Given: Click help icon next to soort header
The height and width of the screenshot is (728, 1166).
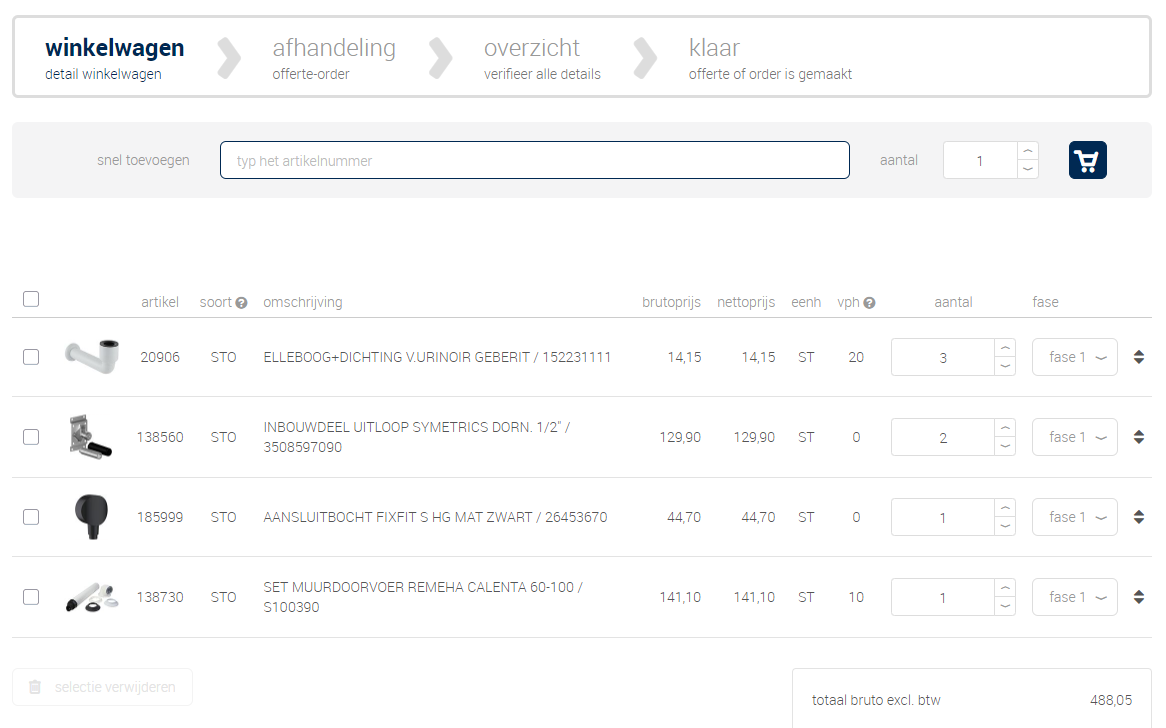Looking at the screenshot, I should click(241, 303).
